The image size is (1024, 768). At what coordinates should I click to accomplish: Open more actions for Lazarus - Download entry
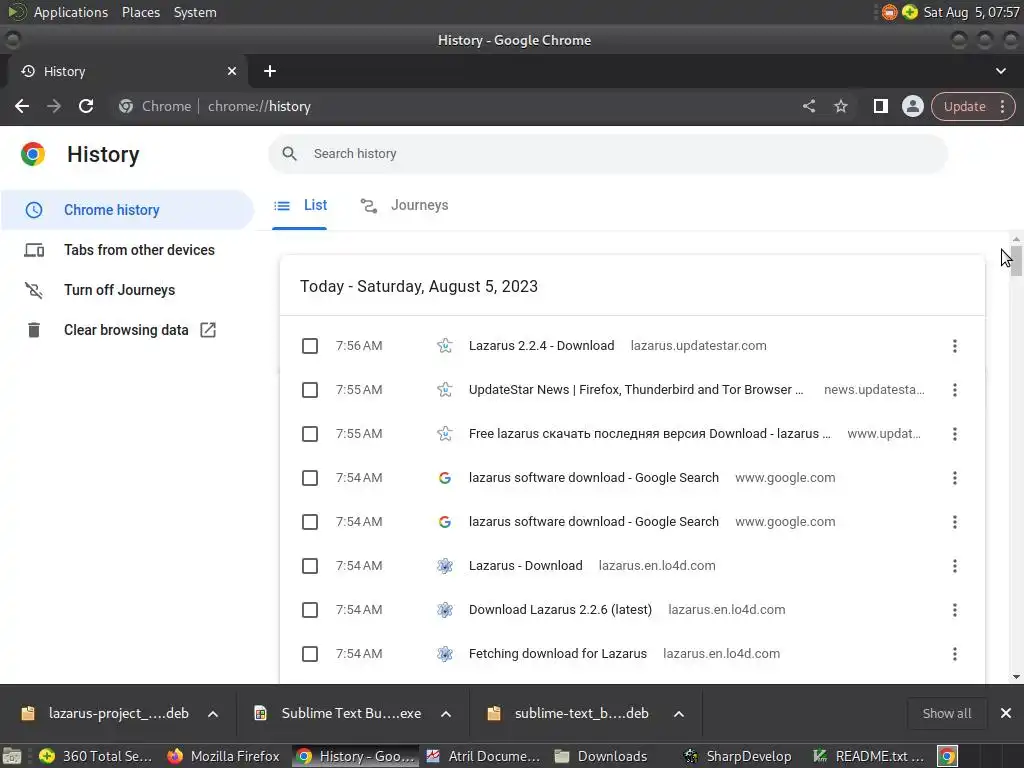point(954,566)
